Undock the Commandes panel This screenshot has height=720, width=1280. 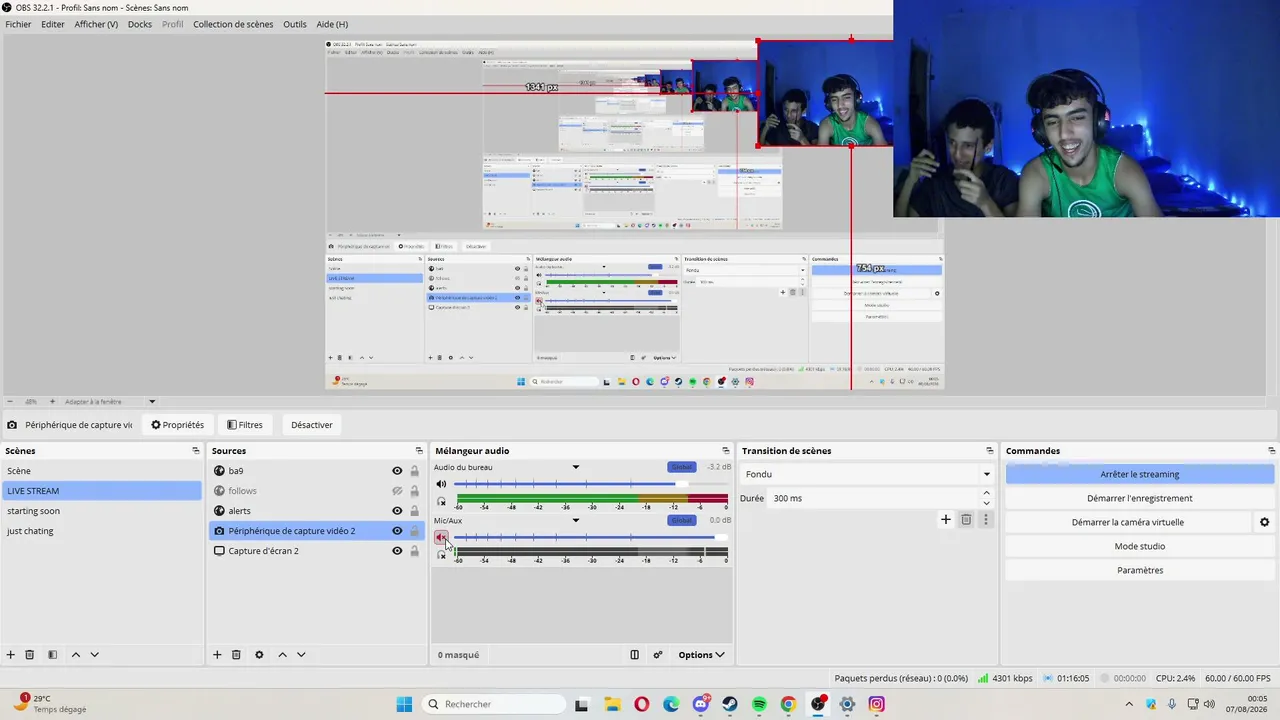click(1272, 451)
